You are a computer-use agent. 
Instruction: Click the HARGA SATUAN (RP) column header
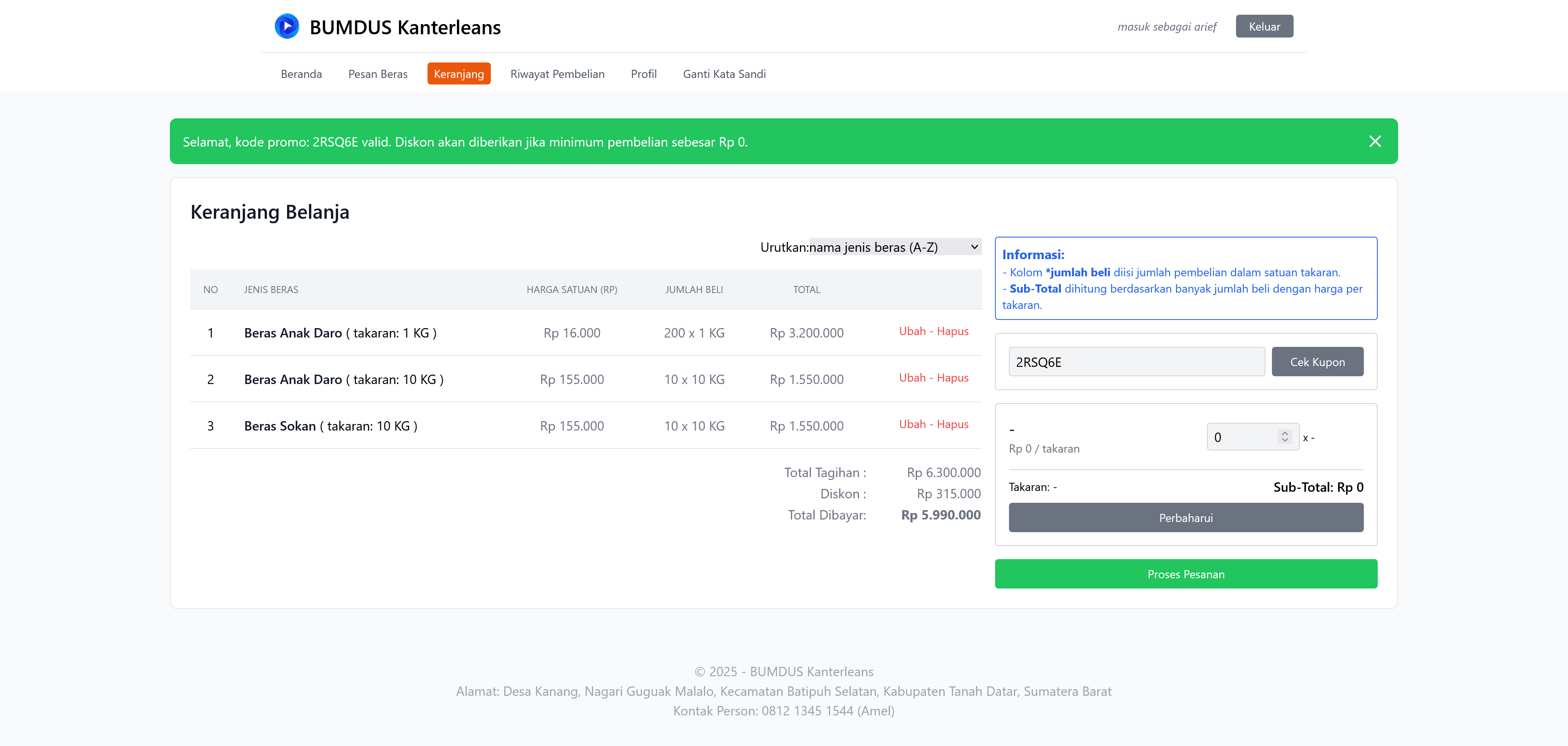(572, 290)
